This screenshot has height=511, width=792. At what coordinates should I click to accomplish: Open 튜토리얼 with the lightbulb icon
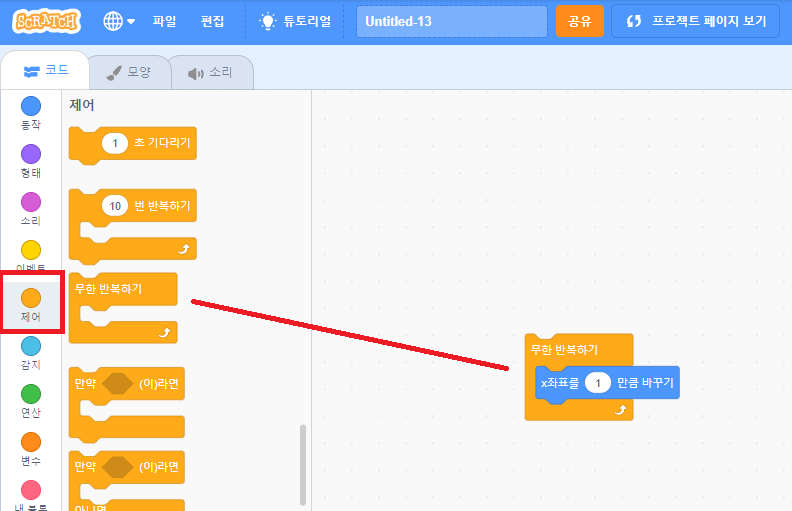295,21
